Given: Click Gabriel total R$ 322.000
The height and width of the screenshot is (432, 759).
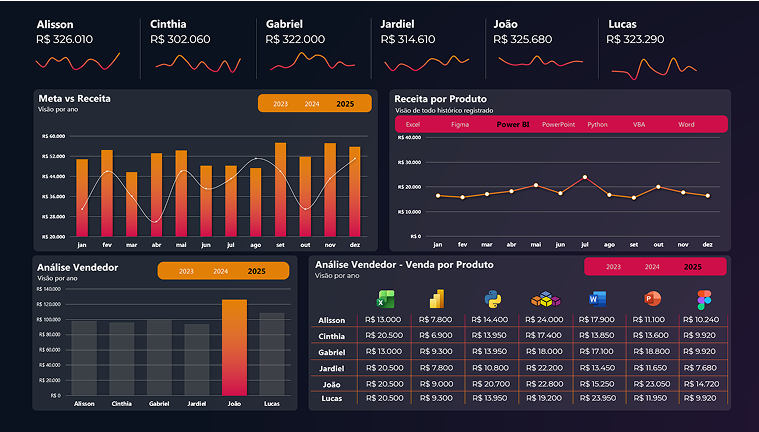Looking at the screenshot, I should 295,39.
